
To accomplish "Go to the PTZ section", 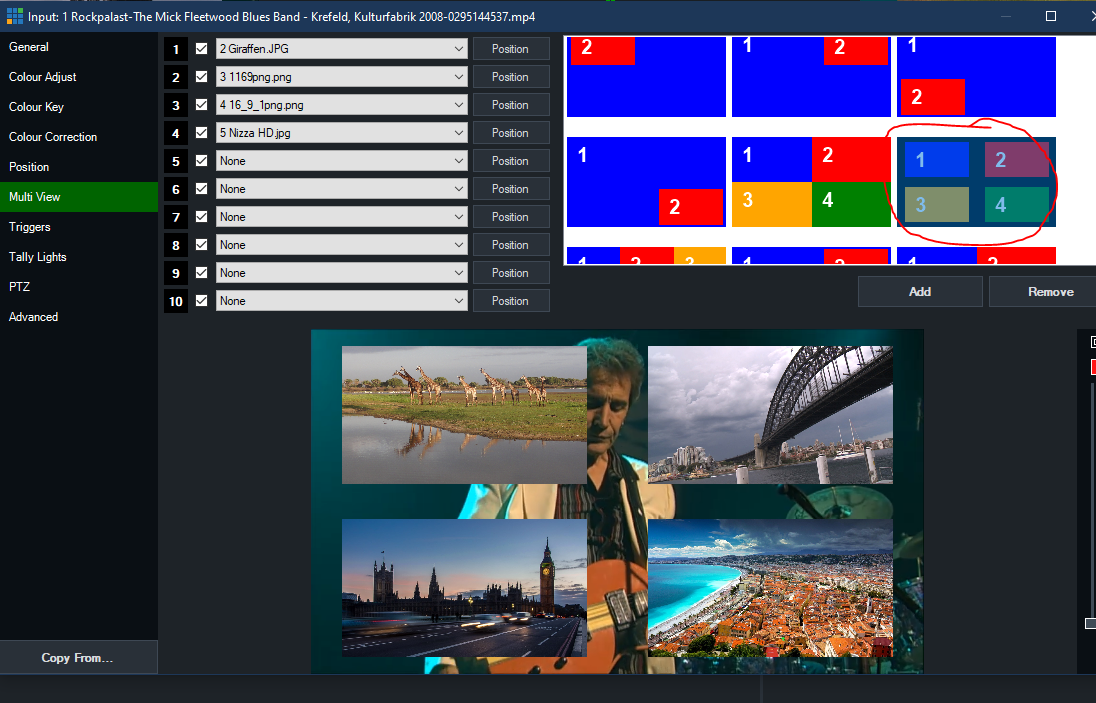I will (19, 287).
